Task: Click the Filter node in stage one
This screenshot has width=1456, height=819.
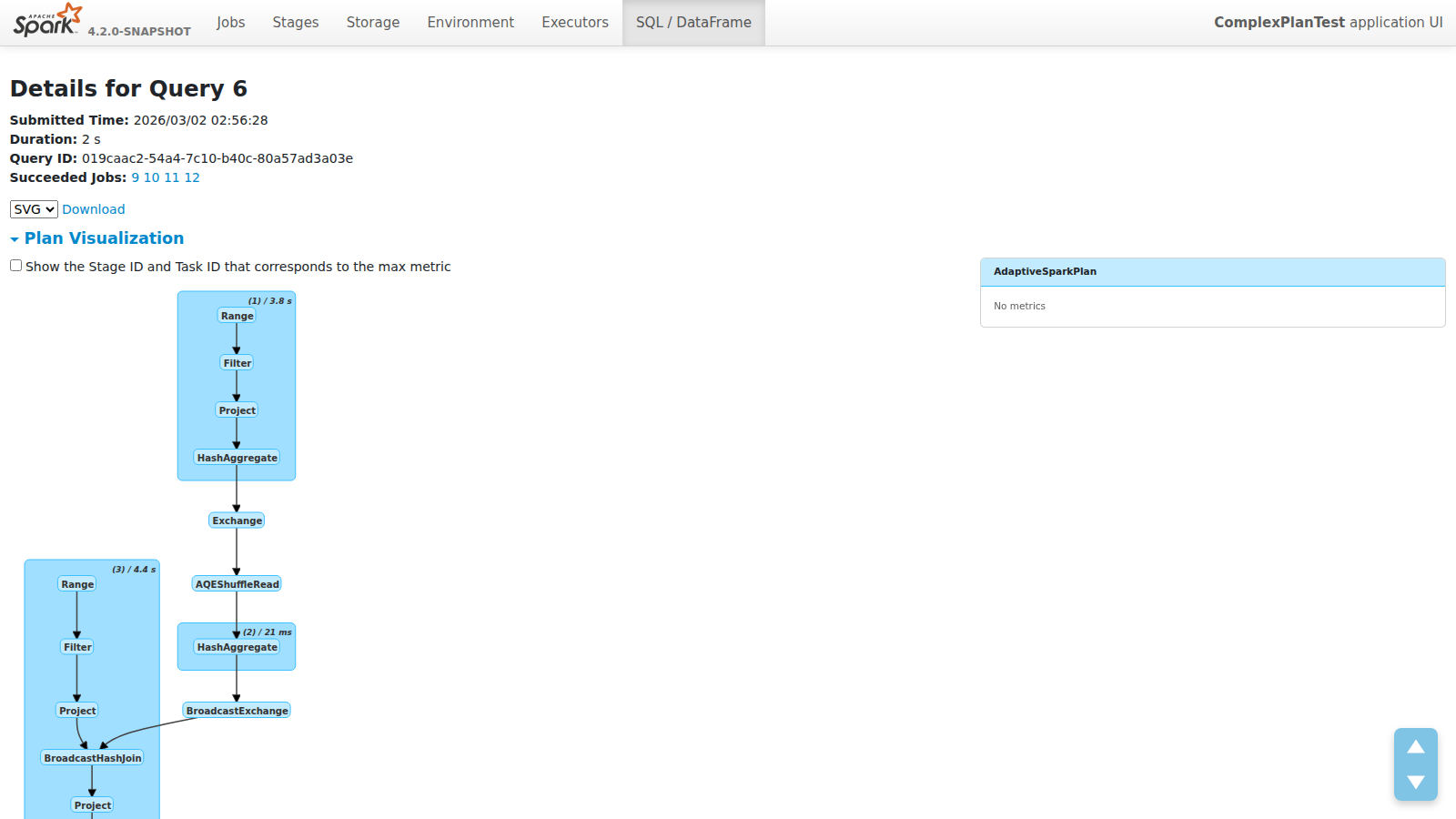Action: click(x=237, y=362)
